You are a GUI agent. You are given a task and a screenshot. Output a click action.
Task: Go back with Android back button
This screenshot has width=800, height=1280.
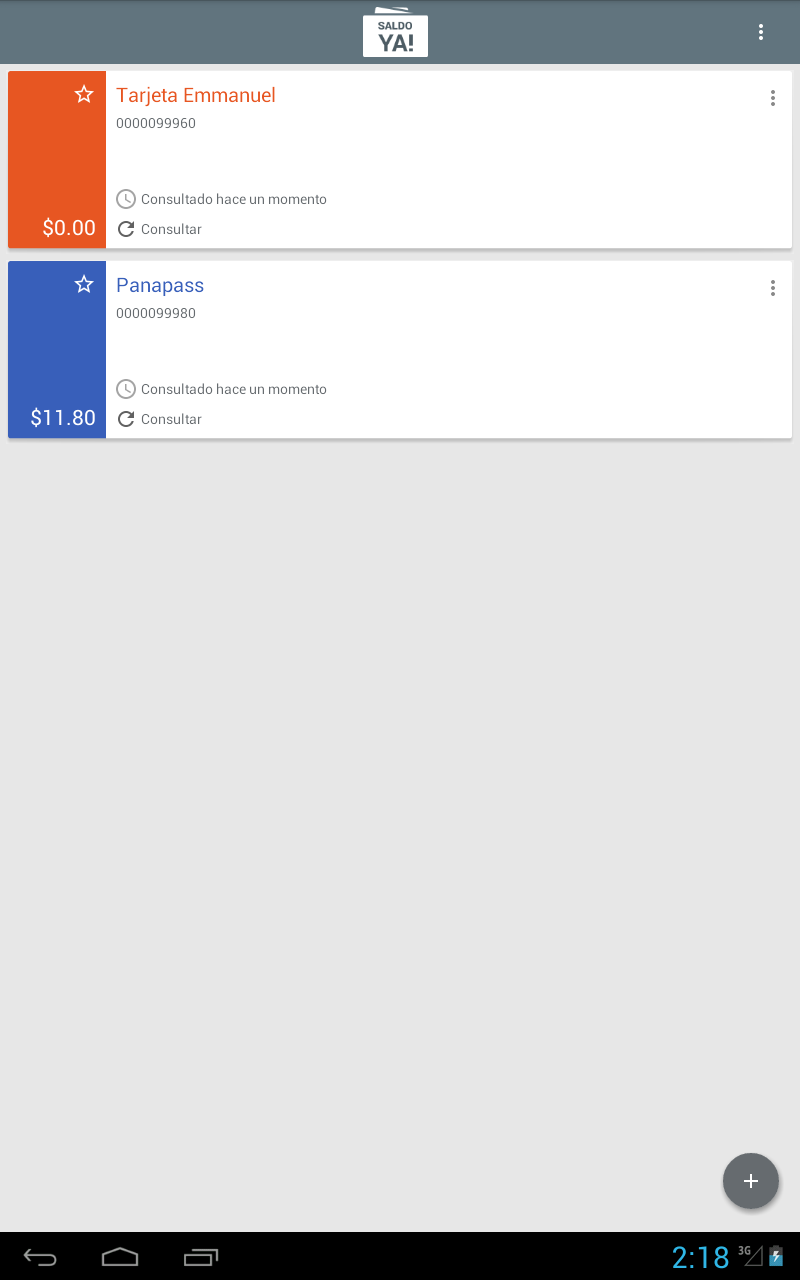pos(40,1257)
